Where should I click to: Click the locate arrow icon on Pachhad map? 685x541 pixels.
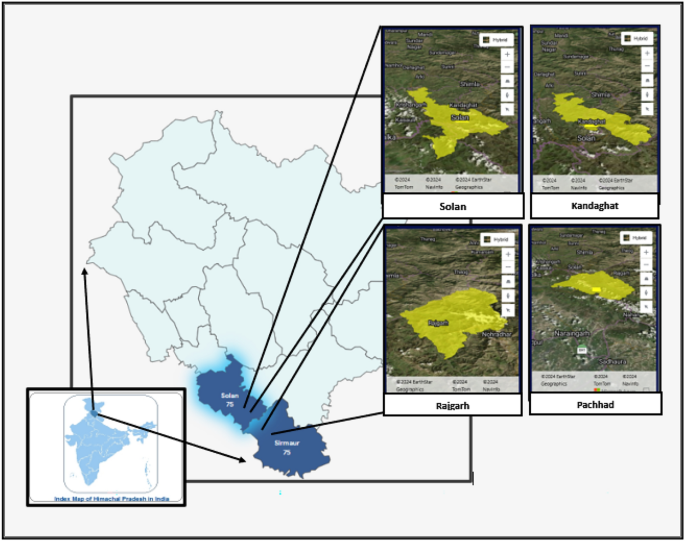(x=647, y=306)
